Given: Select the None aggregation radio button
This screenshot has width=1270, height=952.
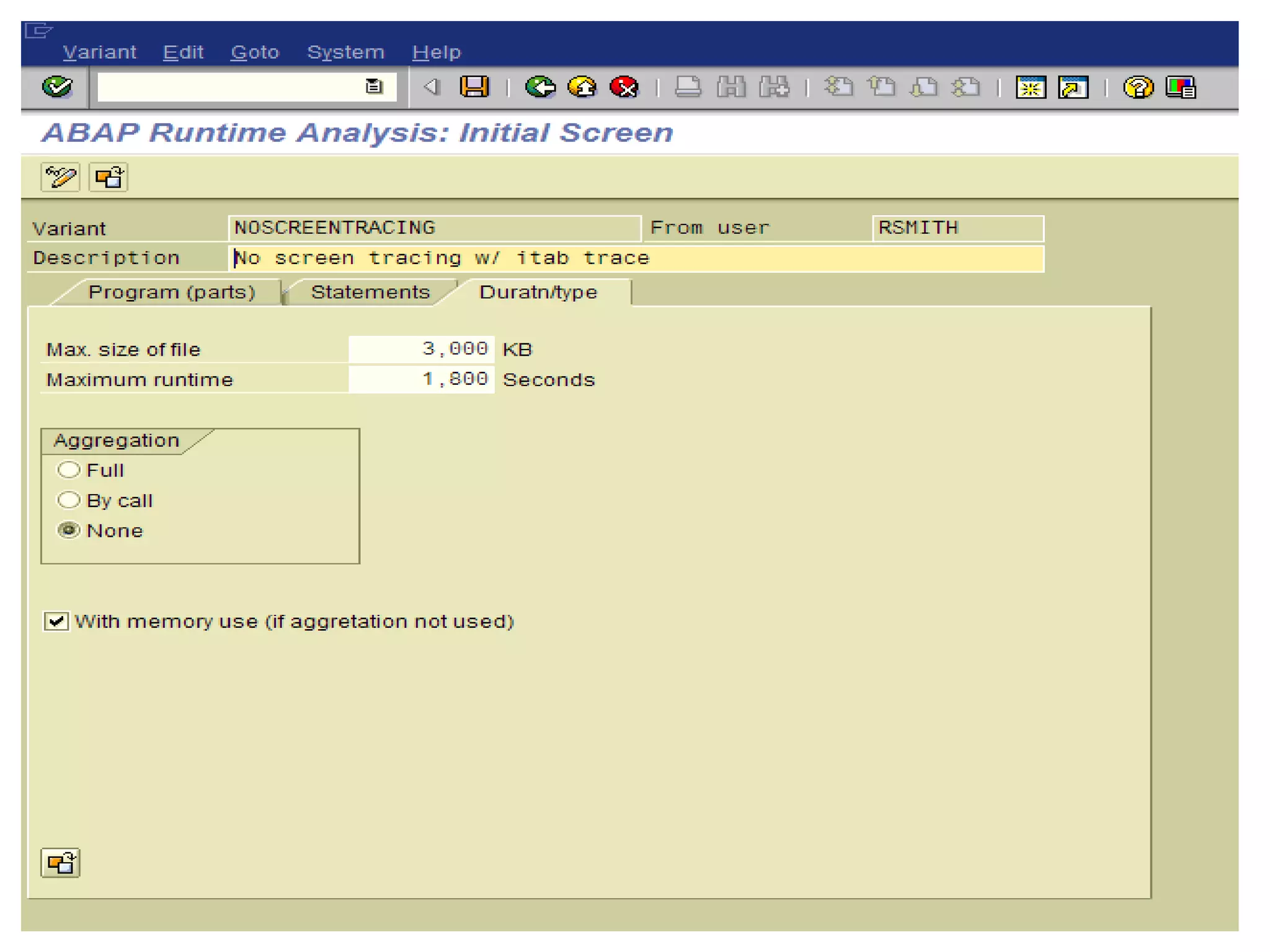Looking at the screenshot, I should click(68, 530).
